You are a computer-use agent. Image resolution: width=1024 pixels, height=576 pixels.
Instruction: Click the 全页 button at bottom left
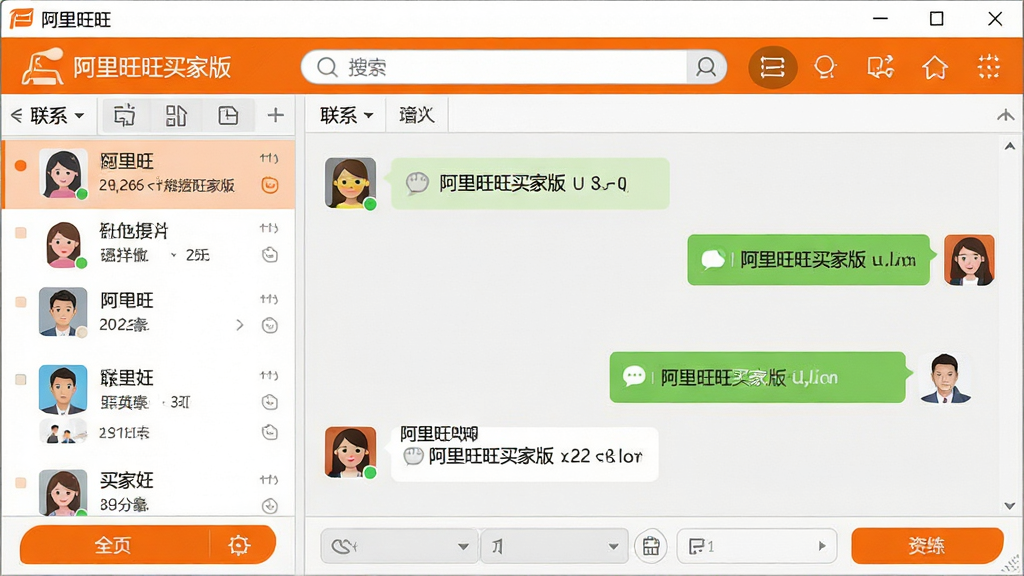(x=114, y=545)
